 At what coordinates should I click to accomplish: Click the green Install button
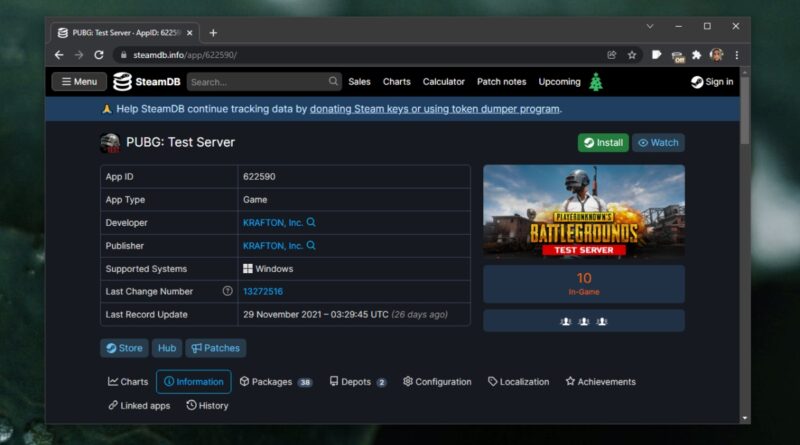pos(603,143)
